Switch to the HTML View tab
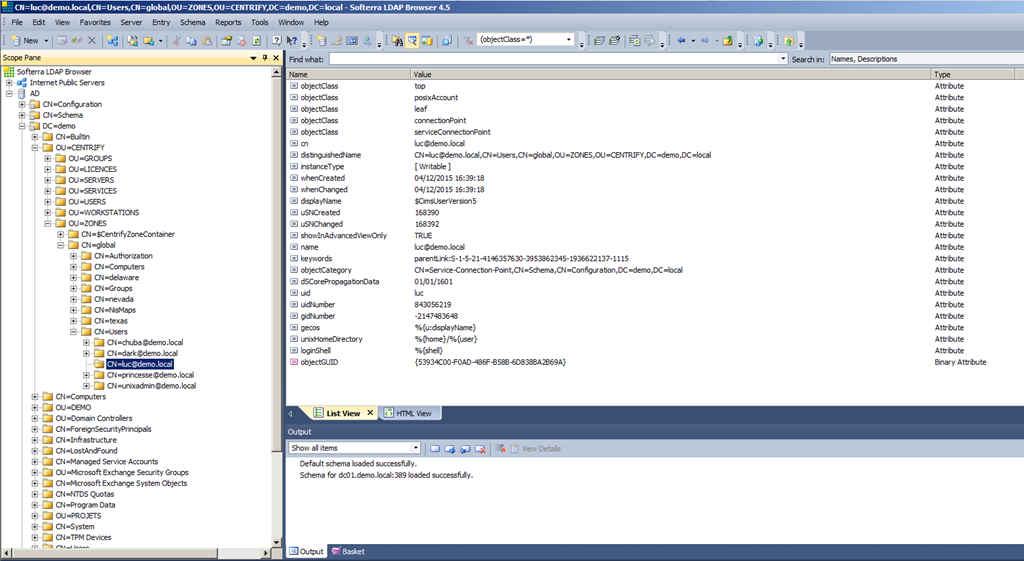This screenshot has width=1024, height=561. point(408,413)
